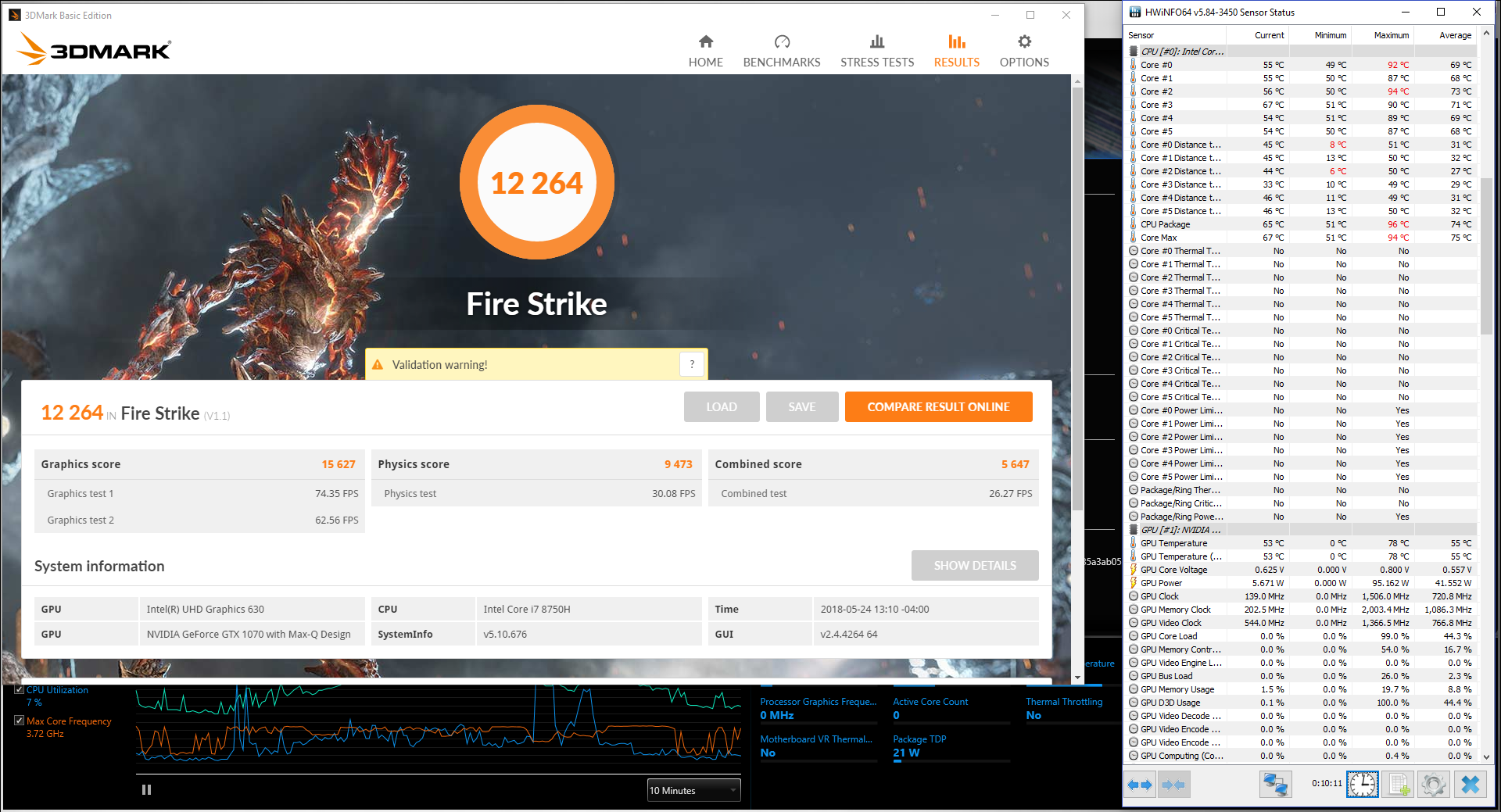Click the Core Max sensor icon
1501x812 pixels.
coord(1133,238)
